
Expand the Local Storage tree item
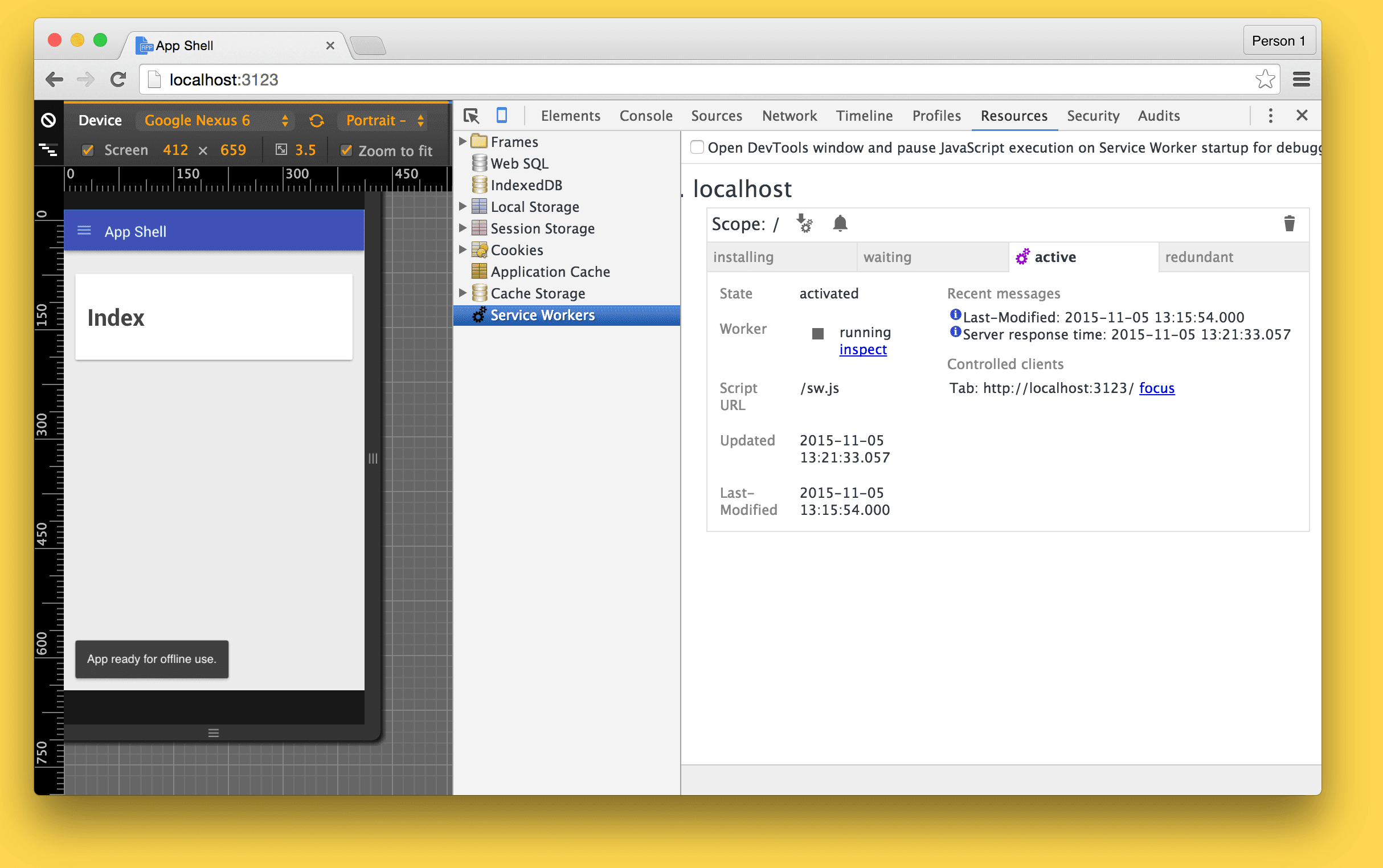(x=465, y=206)
